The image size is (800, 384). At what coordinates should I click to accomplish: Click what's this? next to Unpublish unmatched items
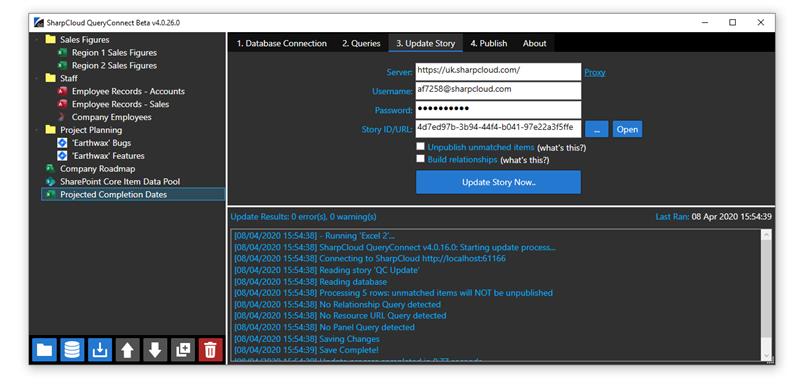(x=561, y=147)
